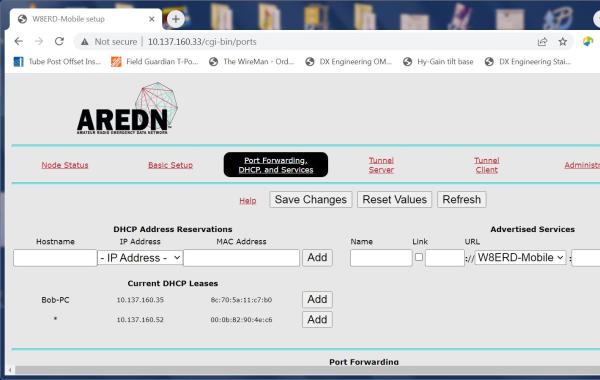Image resolution: width=600 pixels, height=380 pixels.
Task: Click the Hostname input field
Action: pyautogui.click(x=55, y=258)
